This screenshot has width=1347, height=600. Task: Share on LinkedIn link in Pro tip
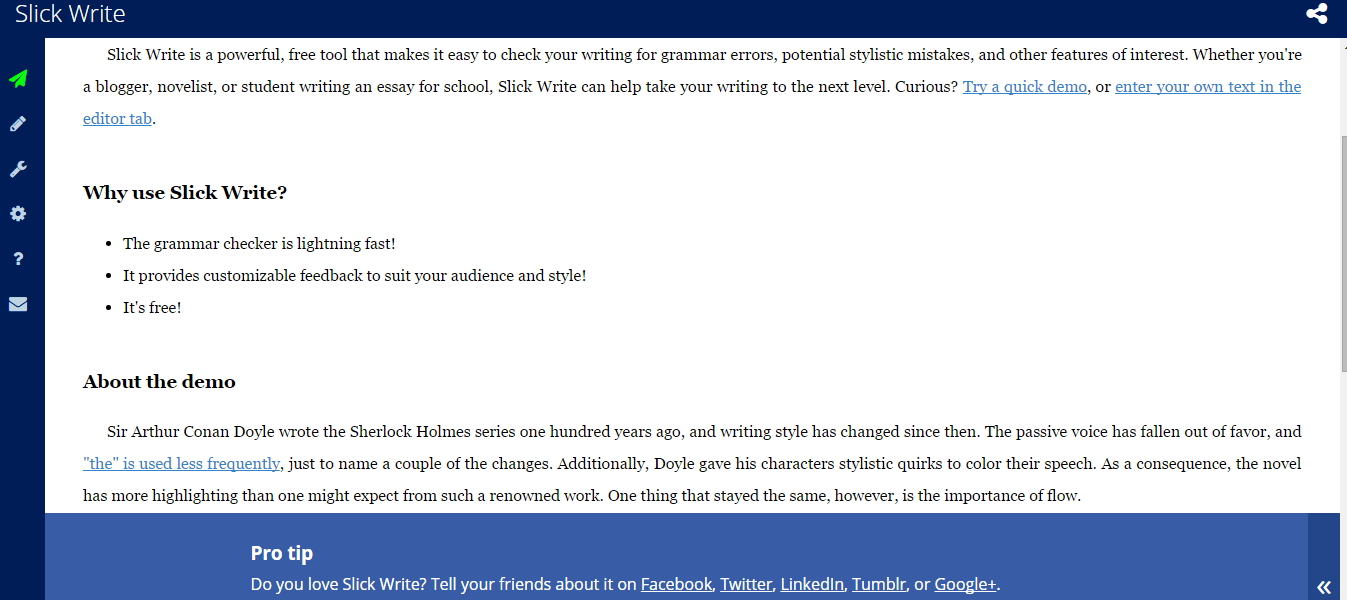click(x=812, y=584)
